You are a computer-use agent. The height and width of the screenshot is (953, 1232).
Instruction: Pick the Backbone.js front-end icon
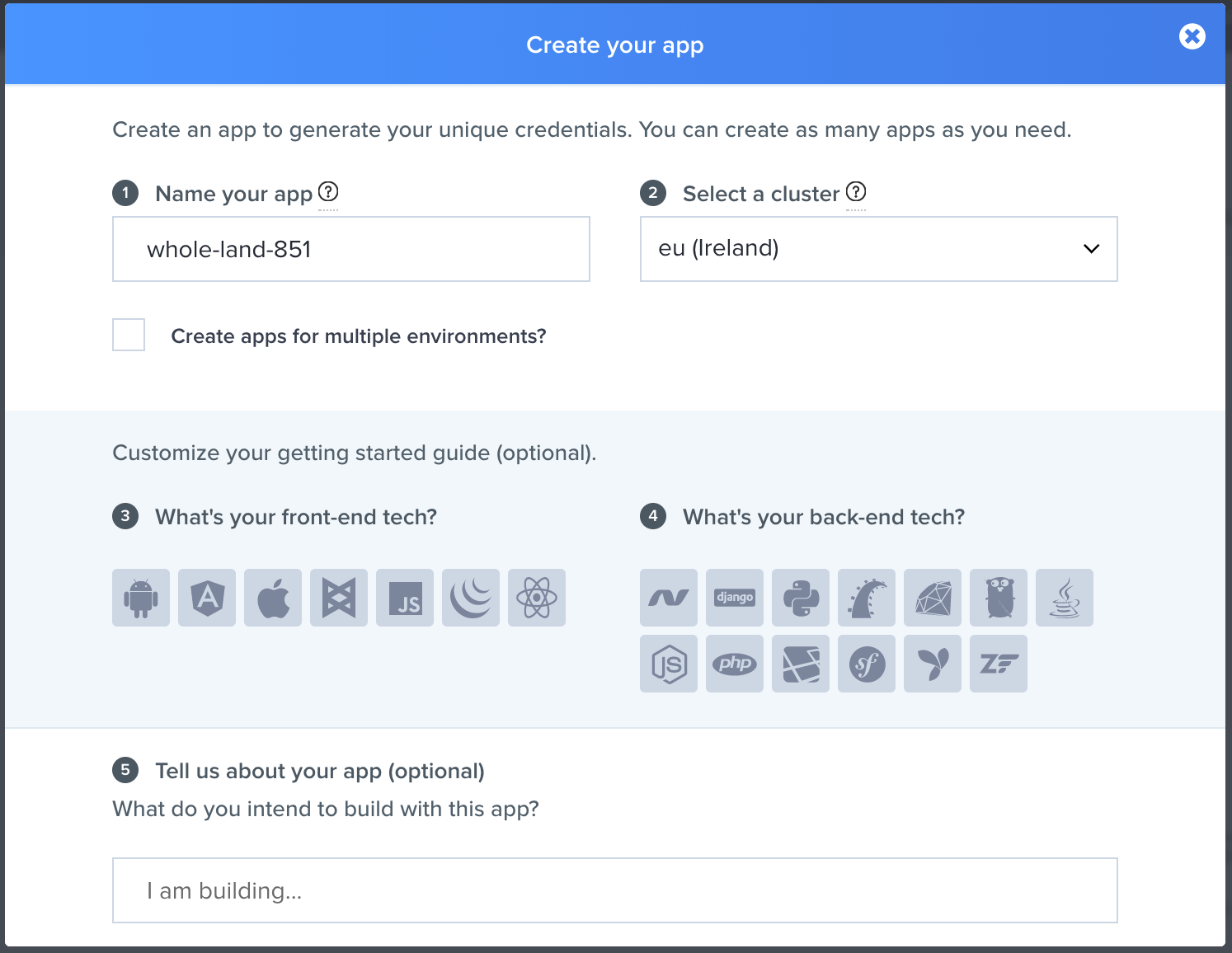pos(339,598)
